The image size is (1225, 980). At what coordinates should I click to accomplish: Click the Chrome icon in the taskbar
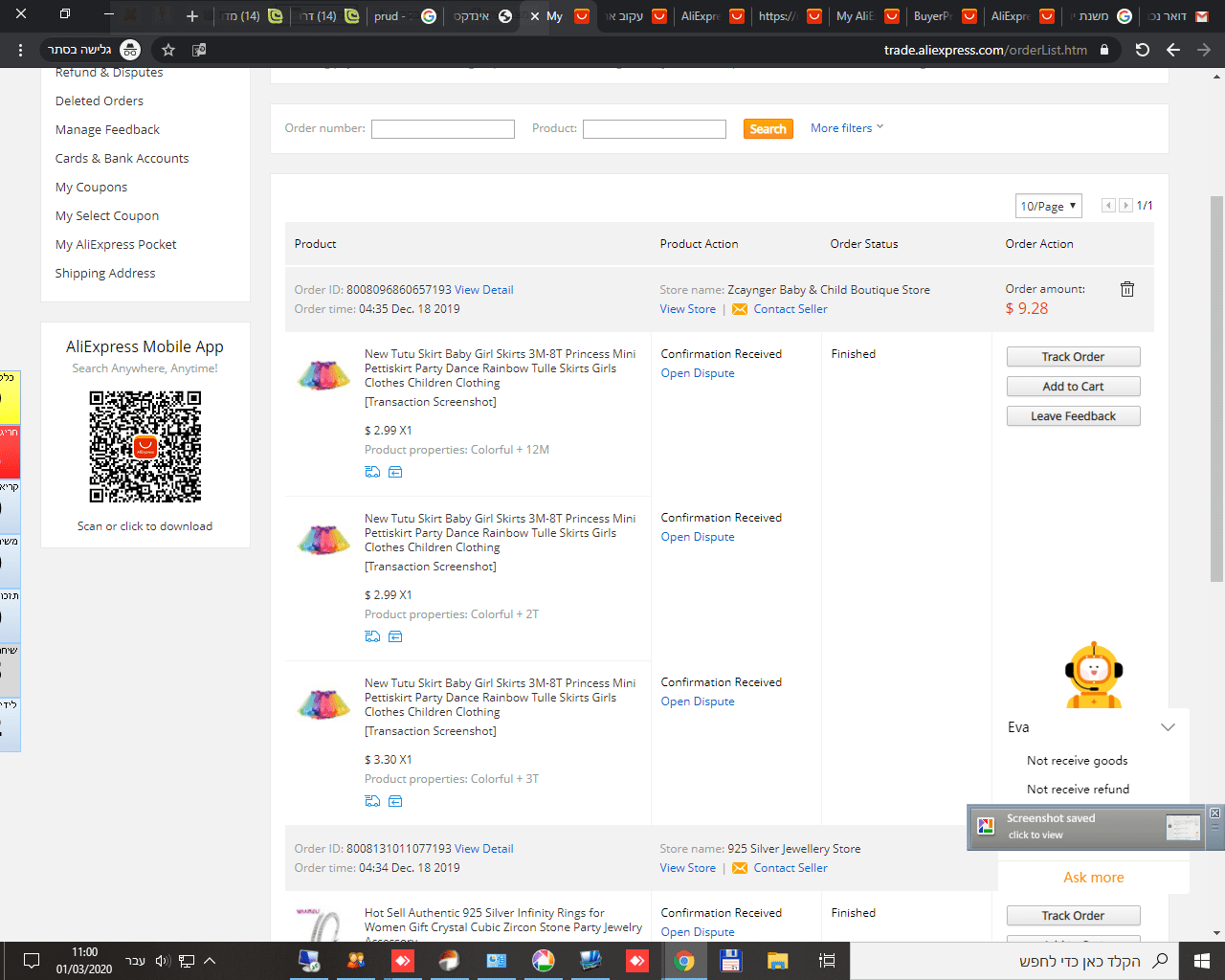[x=683, y=961]
